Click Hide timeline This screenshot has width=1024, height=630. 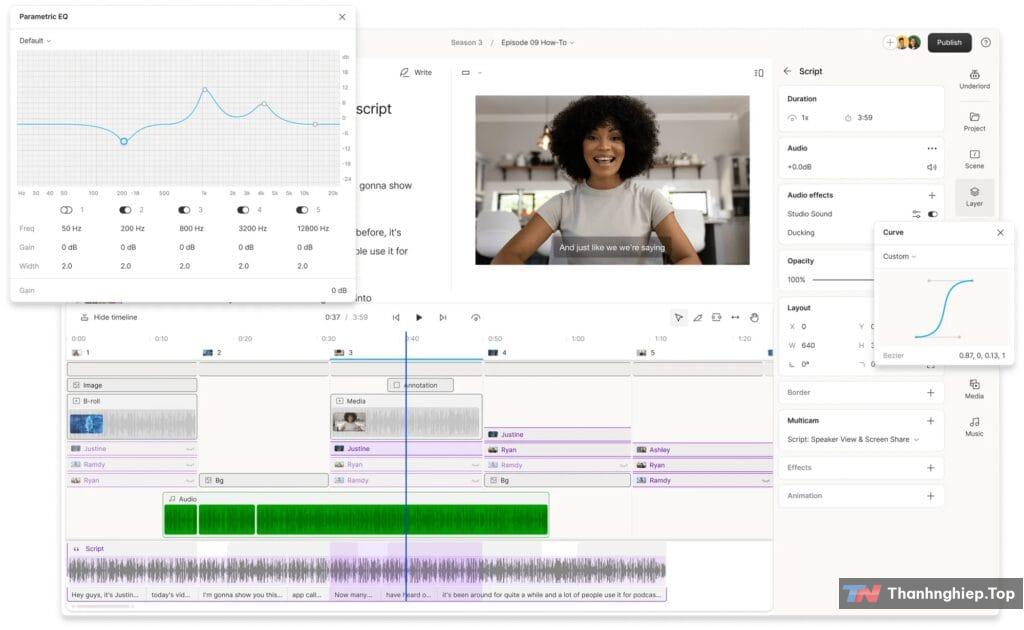point(109,317)
